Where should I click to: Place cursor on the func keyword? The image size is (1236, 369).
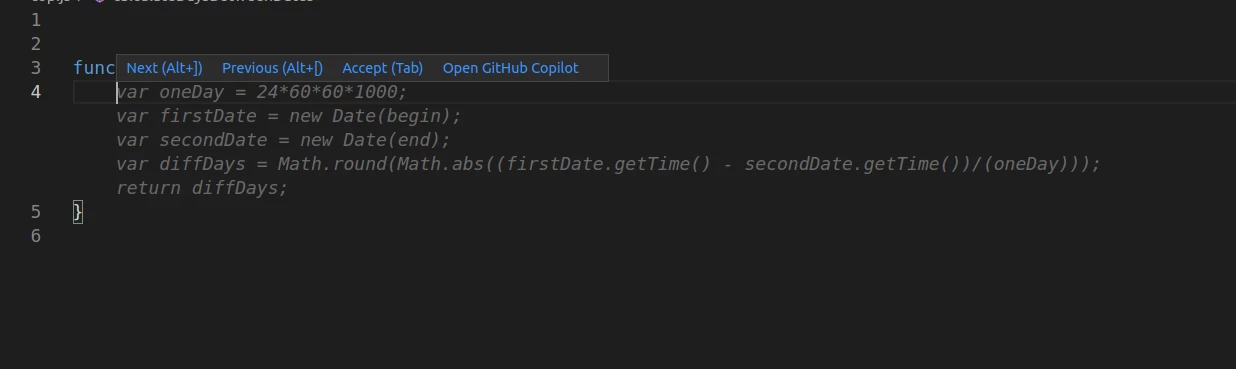coord(94,68)
